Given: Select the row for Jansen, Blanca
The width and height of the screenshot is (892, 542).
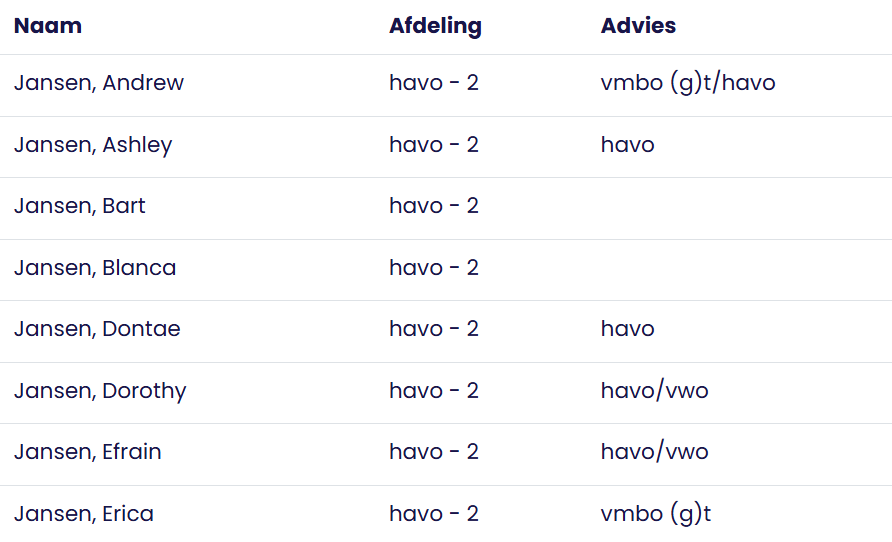Looking at the screenshot, I should coord(446,270).
